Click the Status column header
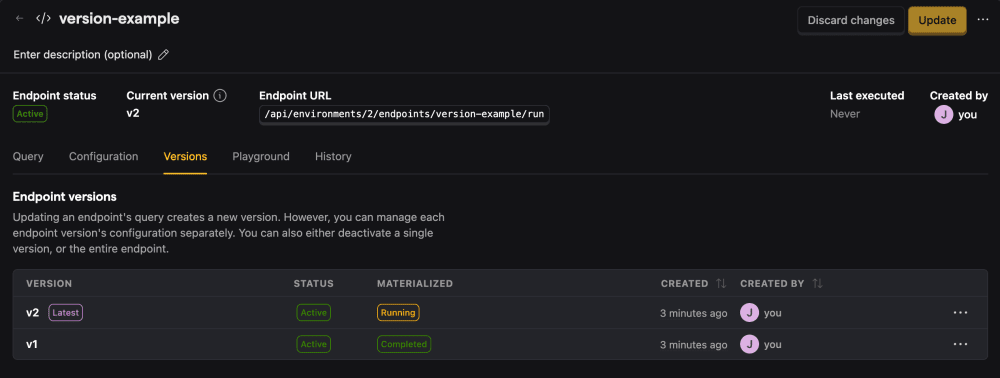The image size is (1000, 378). click(x=314, y=283)
